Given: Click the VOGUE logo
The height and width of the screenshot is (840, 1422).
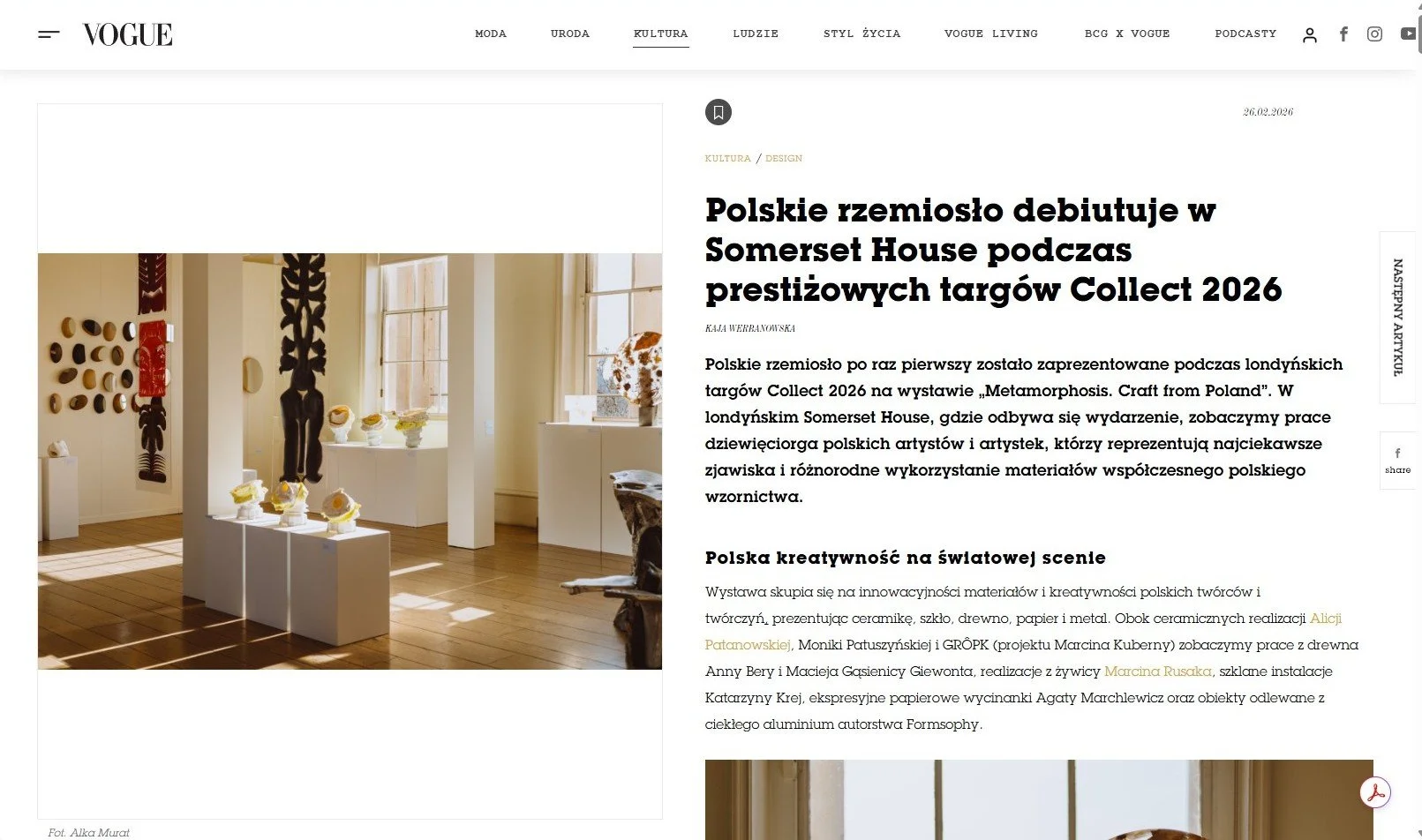Looking at the screenshot, I should [x=128, y=34].
